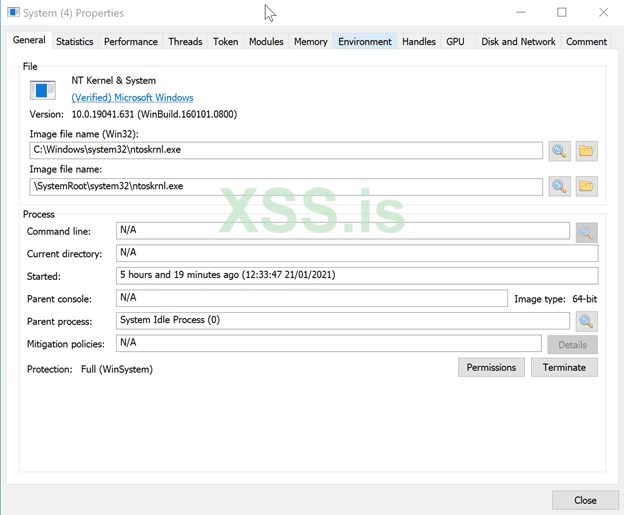The width and height of the screenshot is (624, 515).
Task: Click the Started time field
Action: (357, 276)
